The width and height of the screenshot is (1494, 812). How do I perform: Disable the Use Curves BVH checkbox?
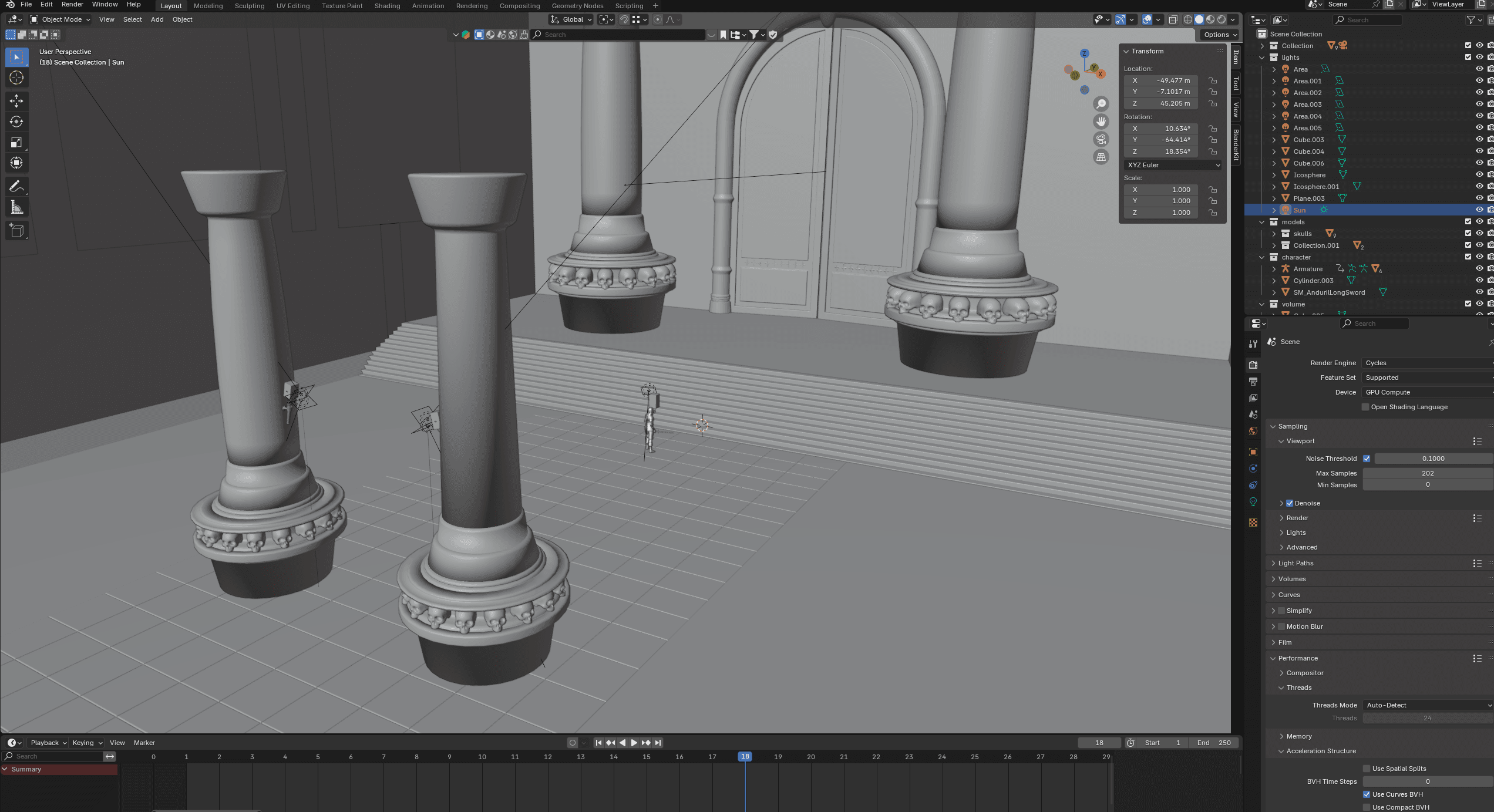1367,794
